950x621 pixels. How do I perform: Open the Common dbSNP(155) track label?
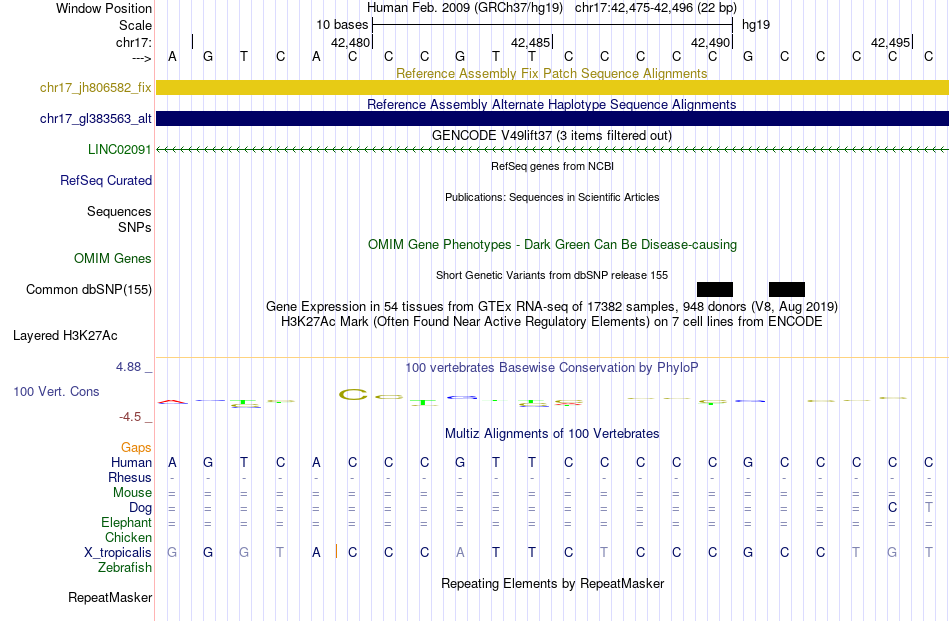point(89,290)
